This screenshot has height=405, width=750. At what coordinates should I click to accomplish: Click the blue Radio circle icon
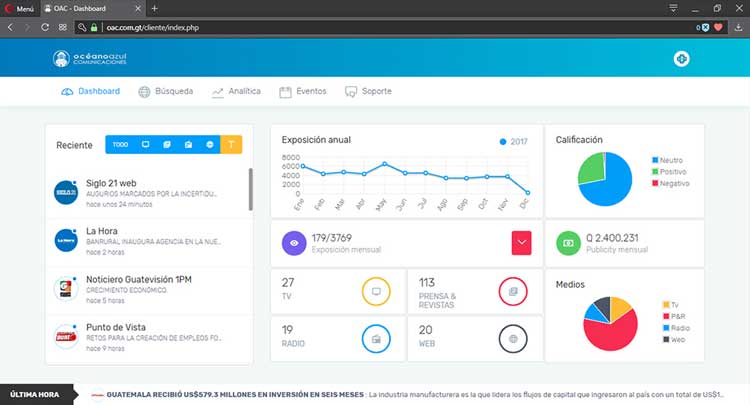click(376, 340)
